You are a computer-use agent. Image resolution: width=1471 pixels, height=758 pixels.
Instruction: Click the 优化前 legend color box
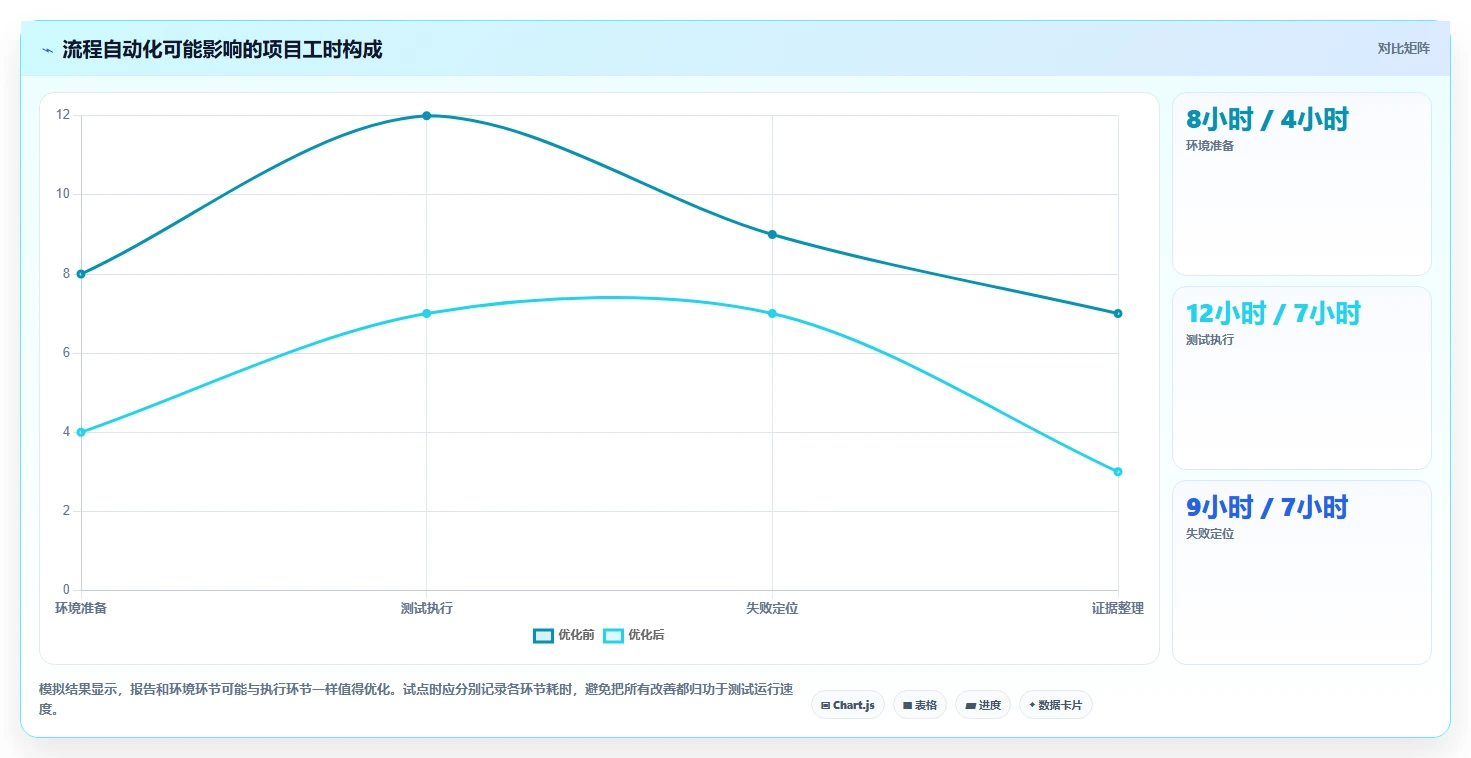pos(543,635)
